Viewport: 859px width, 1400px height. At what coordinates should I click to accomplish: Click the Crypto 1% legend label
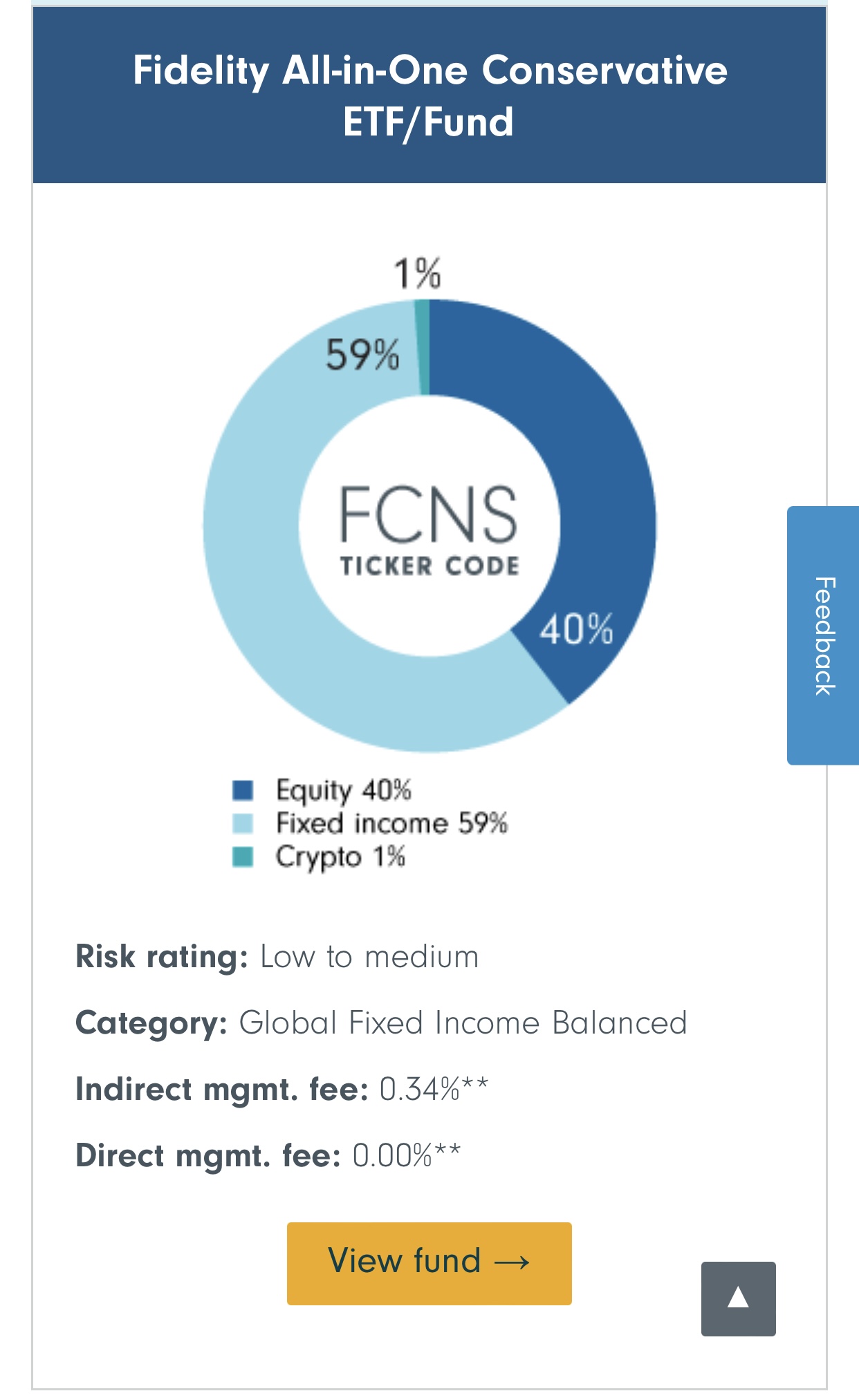(x=340, y=857)
